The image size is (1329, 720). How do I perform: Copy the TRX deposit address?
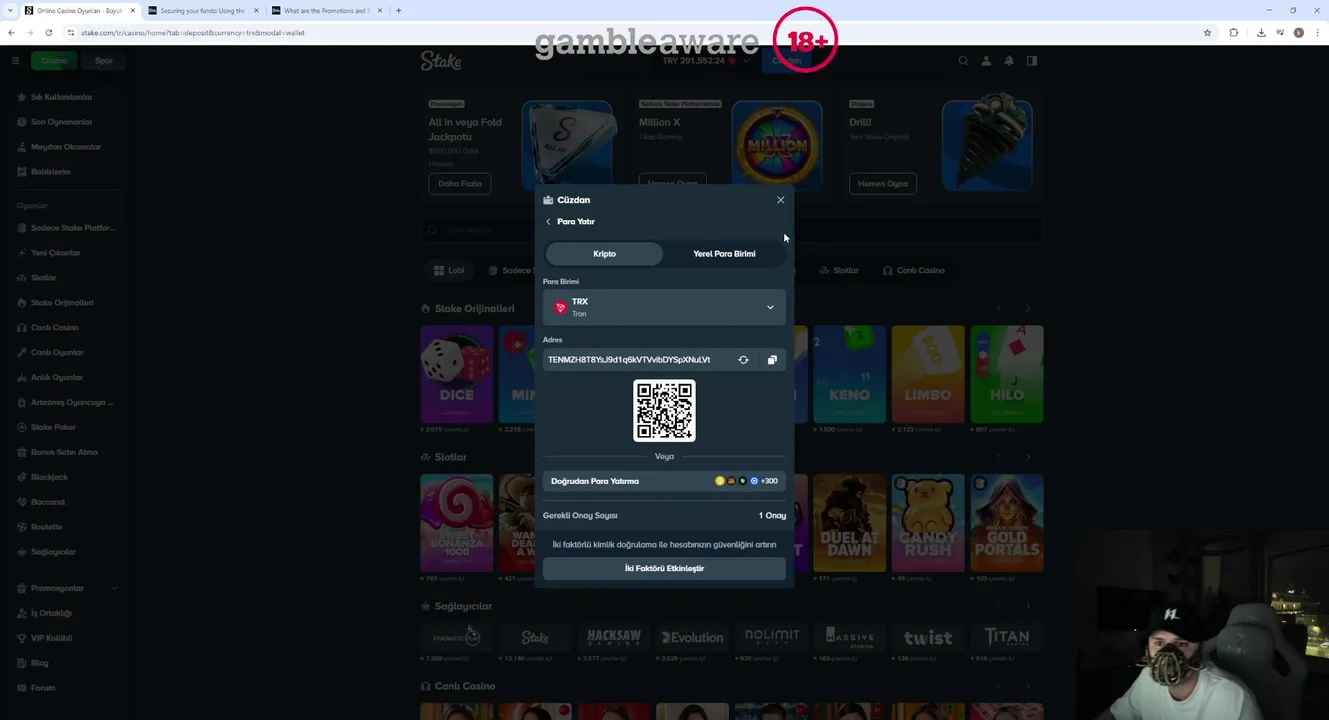[x=772, y=360]
